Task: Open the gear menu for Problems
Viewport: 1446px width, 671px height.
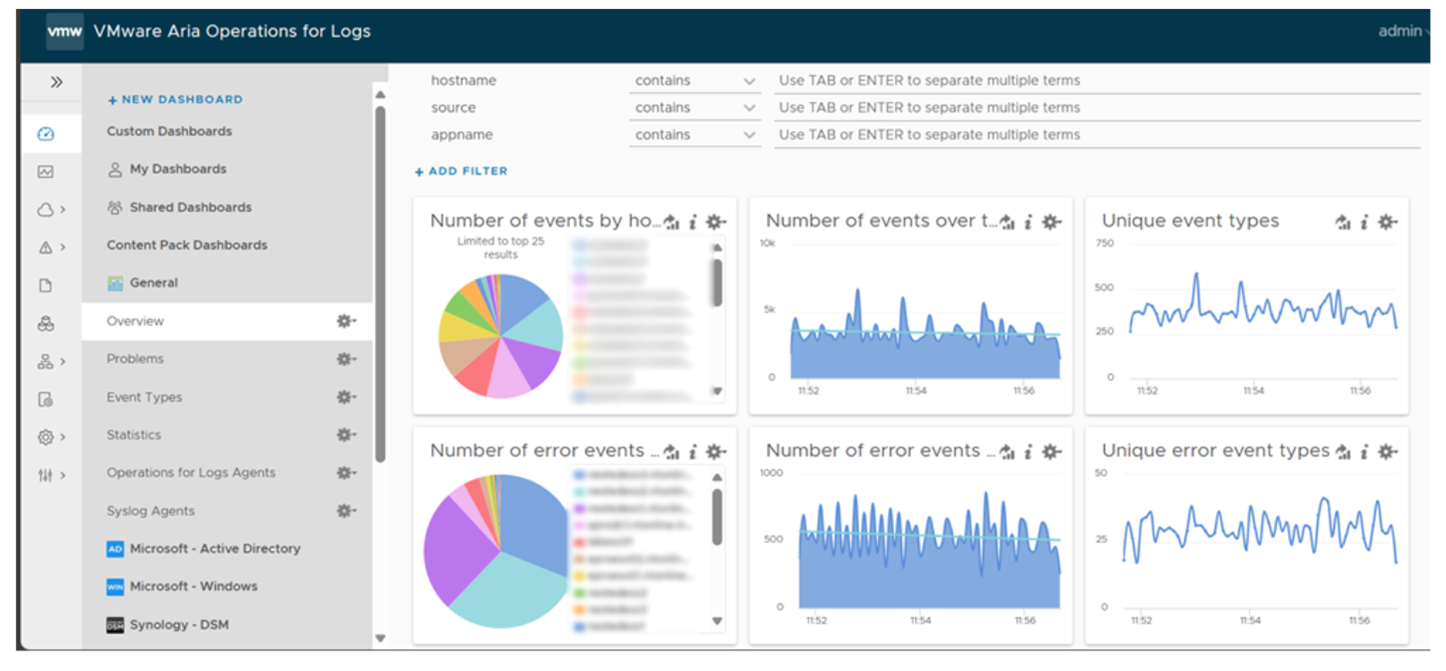Action: 346,359
